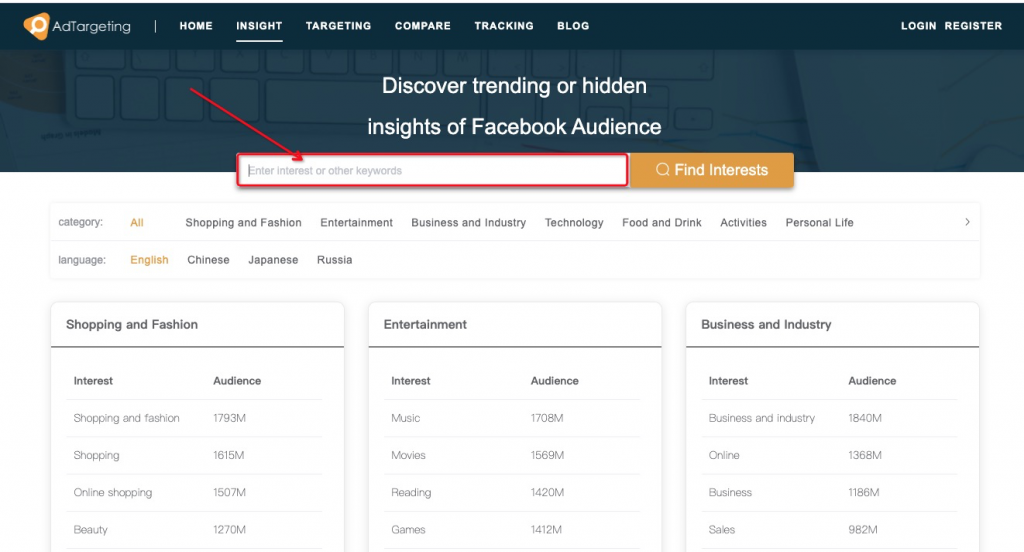Viewport: 1024px width, 552px height.
Task: Switch language filter to Chinese
Action: tap(208, 260)
